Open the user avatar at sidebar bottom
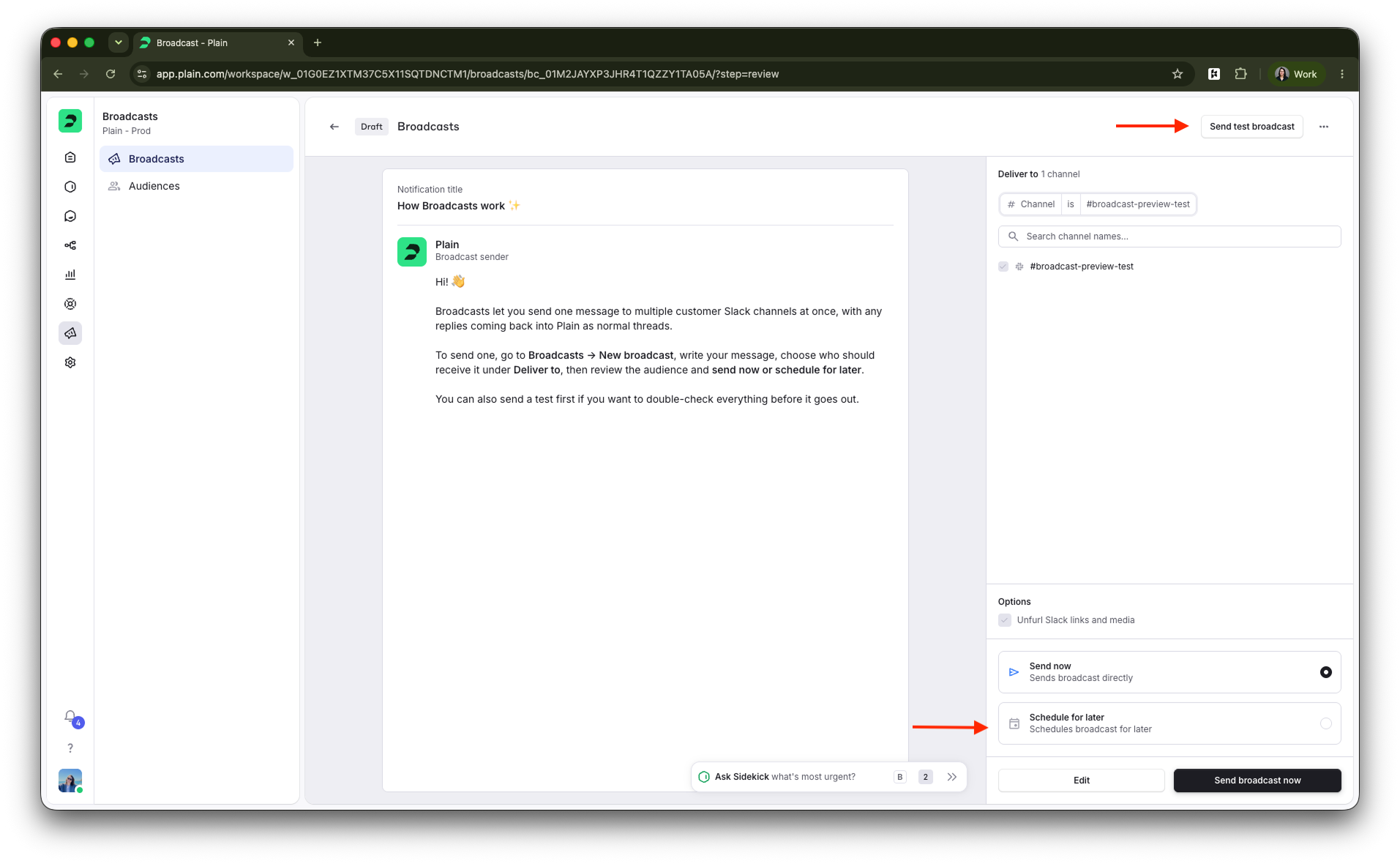 (70, 781)
